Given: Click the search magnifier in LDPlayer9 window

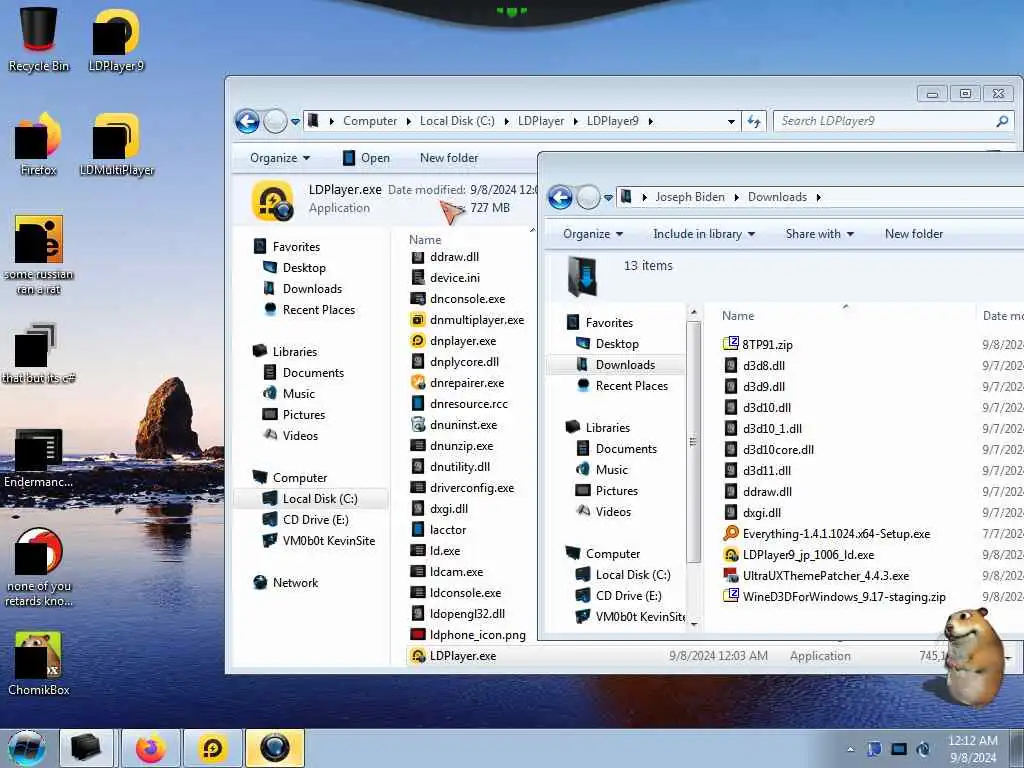Looking at the screenshot, I should point(1002,121).
